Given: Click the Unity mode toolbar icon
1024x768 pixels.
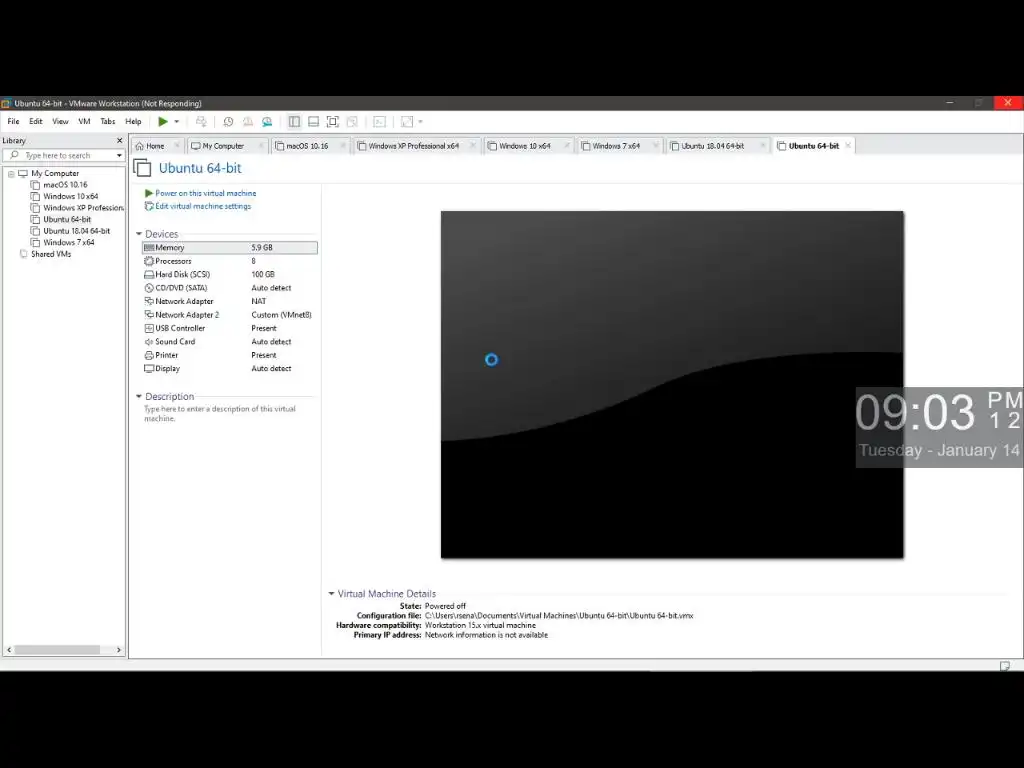Looking at the screenshot, I should click(352, 121).
